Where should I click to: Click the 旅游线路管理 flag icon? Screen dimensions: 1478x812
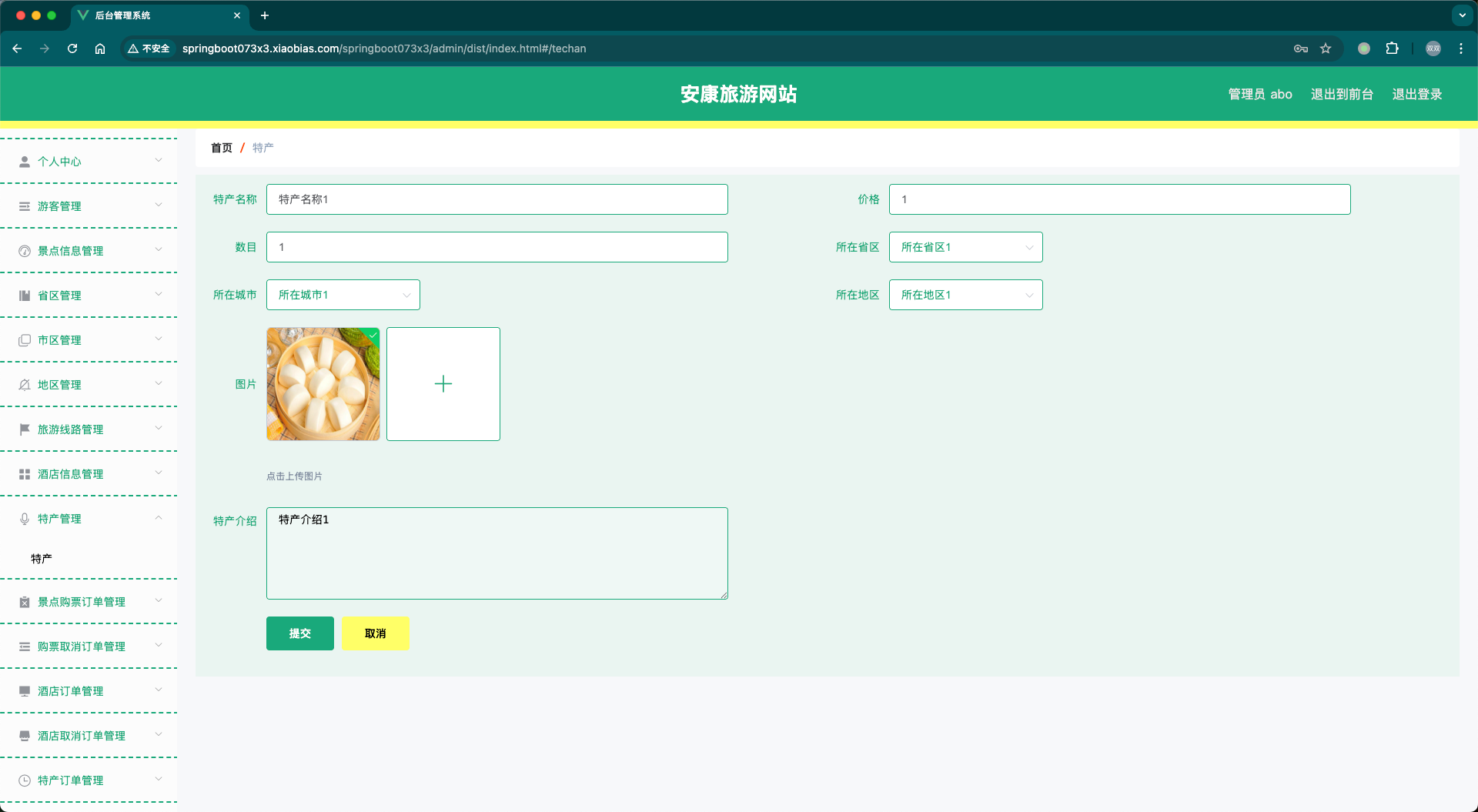(x=25, y=429)
